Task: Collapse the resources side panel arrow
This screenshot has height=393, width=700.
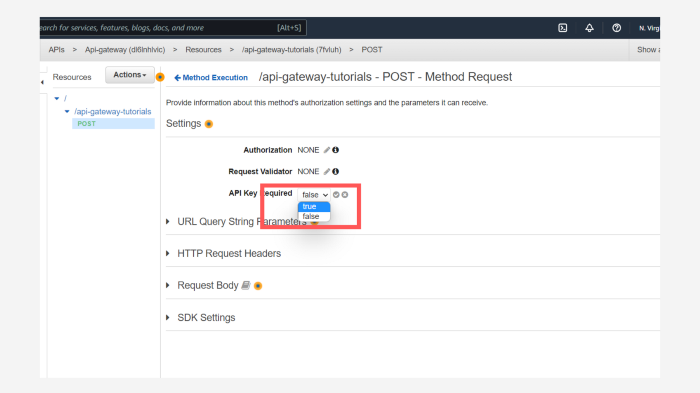Action: pos(42,82)
